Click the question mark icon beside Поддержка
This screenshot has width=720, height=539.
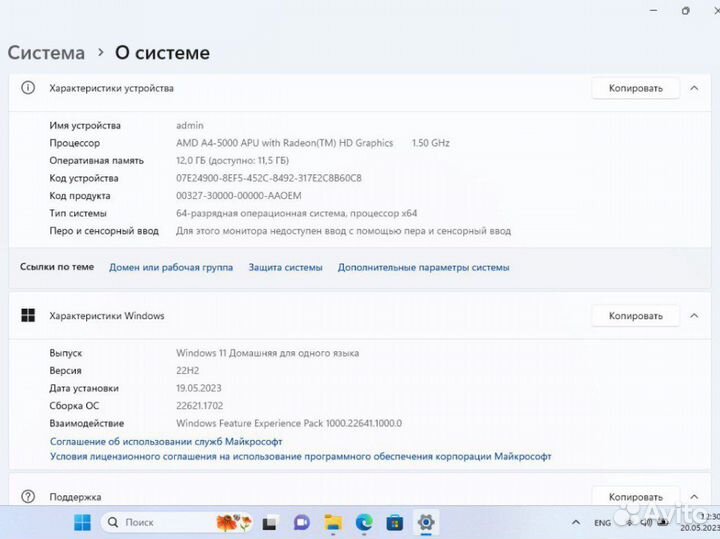[28, 496]
